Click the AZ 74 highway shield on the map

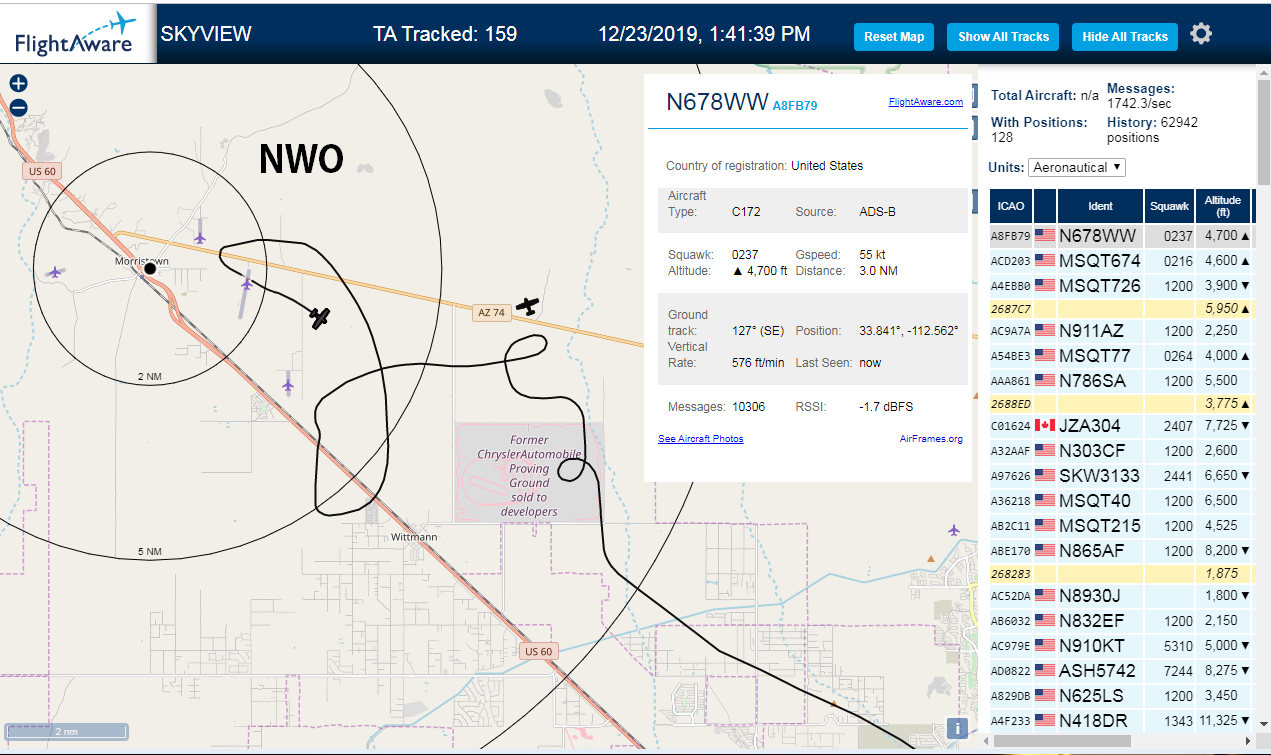pos(491,313)
